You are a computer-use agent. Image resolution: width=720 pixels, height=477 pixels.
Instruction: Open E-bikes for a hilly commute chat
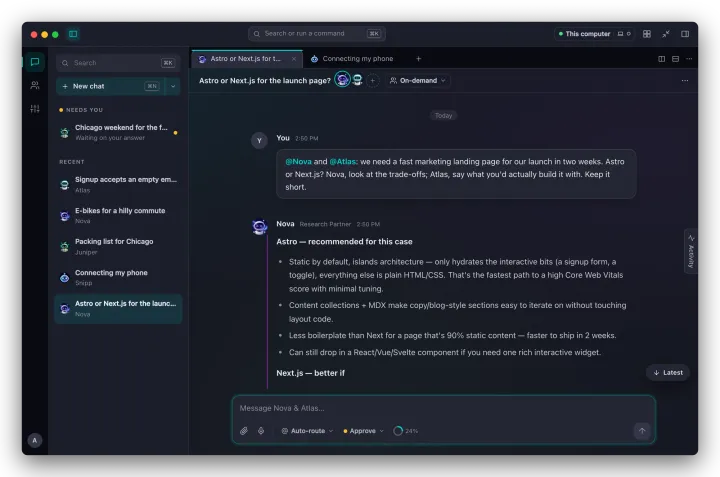[x=118, y=215]
